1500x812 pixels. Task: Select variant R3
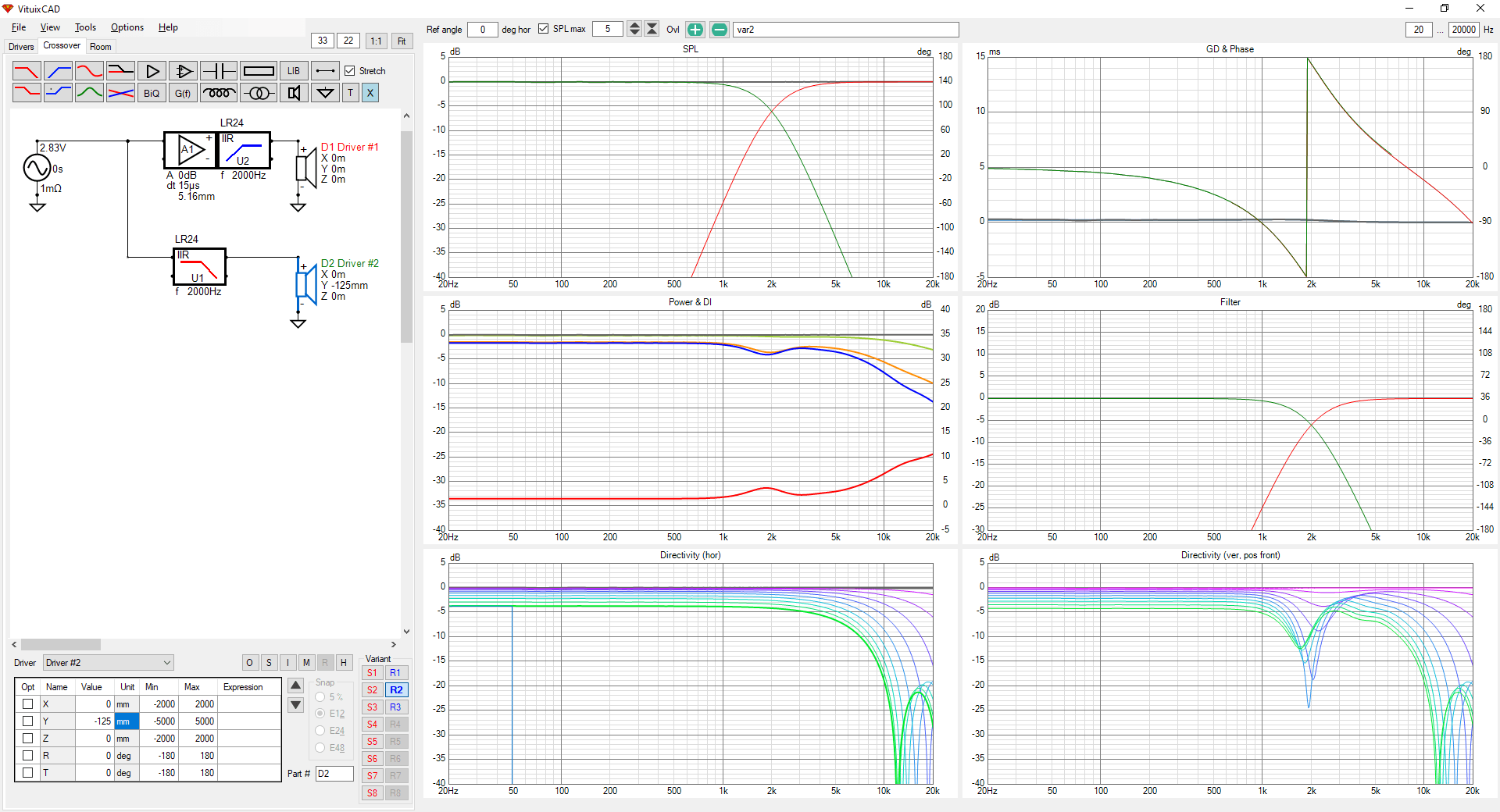(x=396, y=707)
